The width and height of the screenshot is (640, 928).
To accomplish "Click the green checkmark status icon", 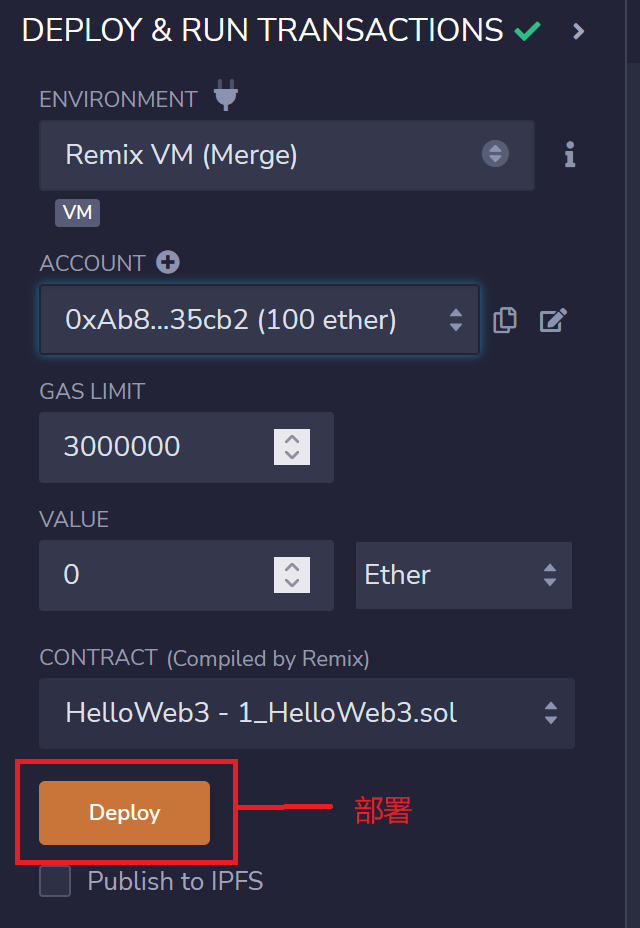I will point(527,32).
